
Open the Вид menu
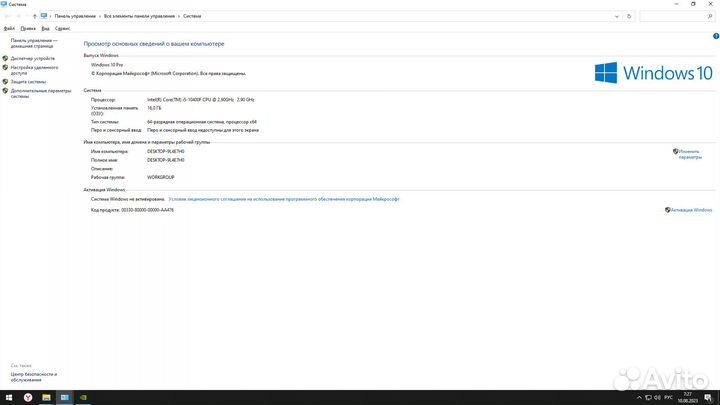pyautogui.click(x=45, y=28)
